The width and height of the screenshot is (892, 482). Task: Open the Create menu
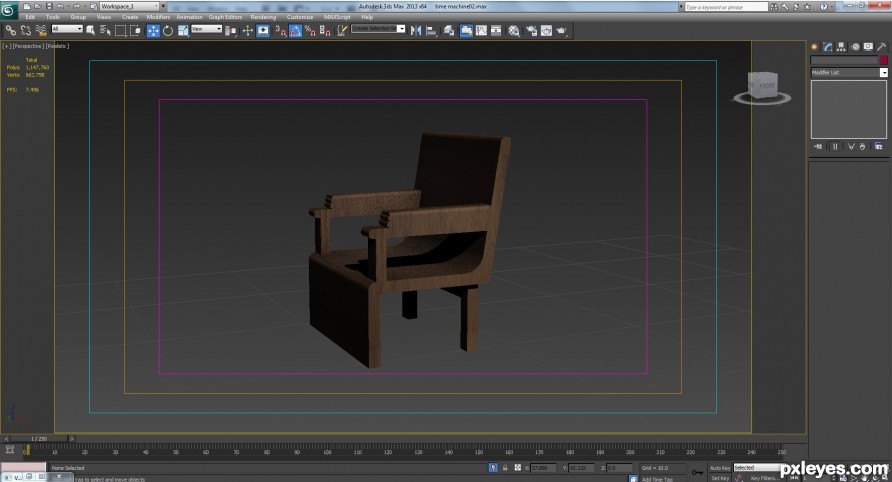(x=130, y=17)
